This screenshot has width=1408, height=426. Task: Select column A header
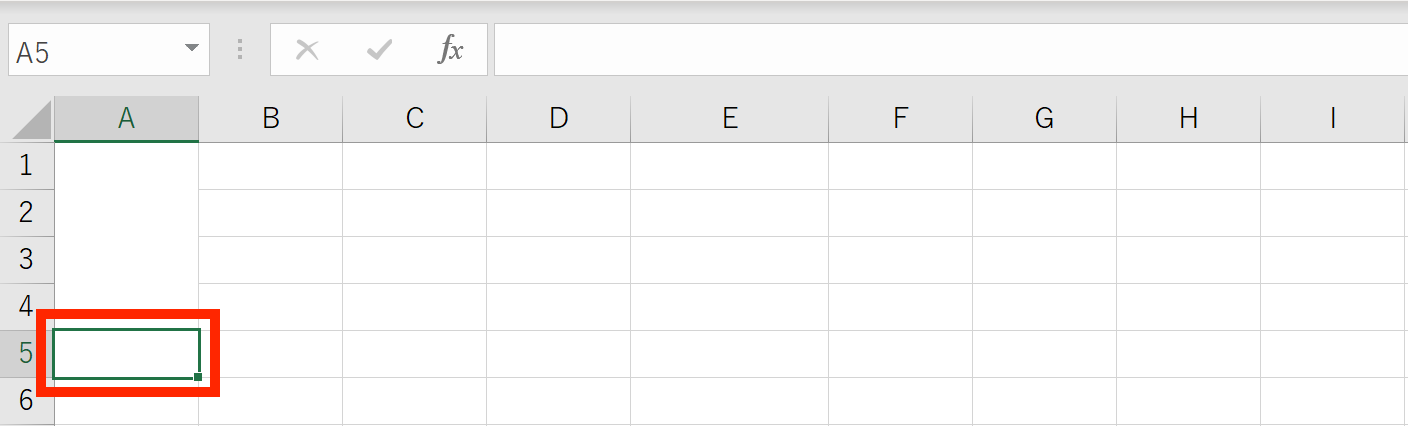coord(126,119)
